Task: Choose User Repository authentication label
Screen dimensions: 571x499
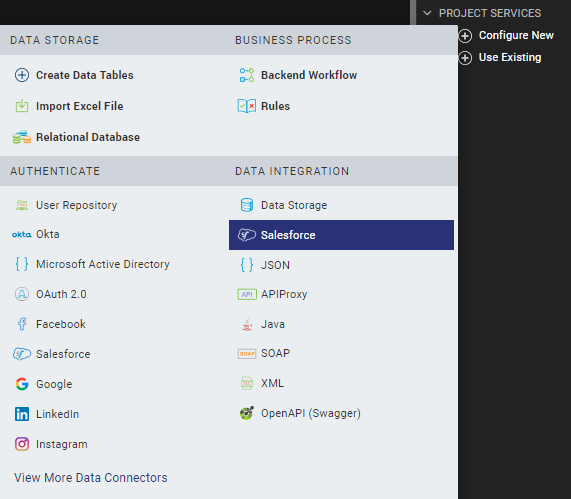Action: tap(76, 205)
